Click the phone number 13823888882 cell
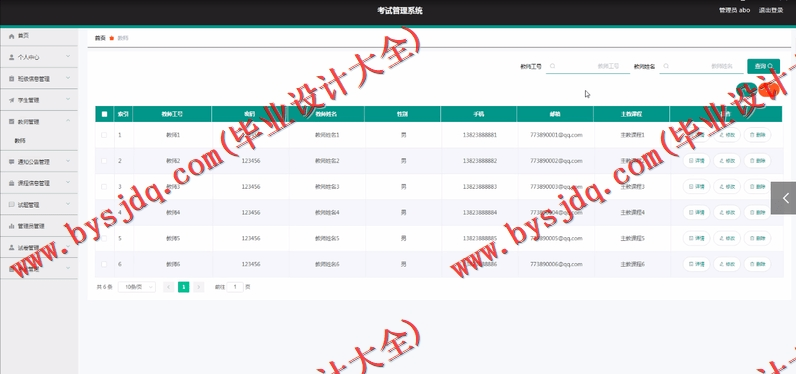This screenshot has height=374, width=796. pos(480,161)
